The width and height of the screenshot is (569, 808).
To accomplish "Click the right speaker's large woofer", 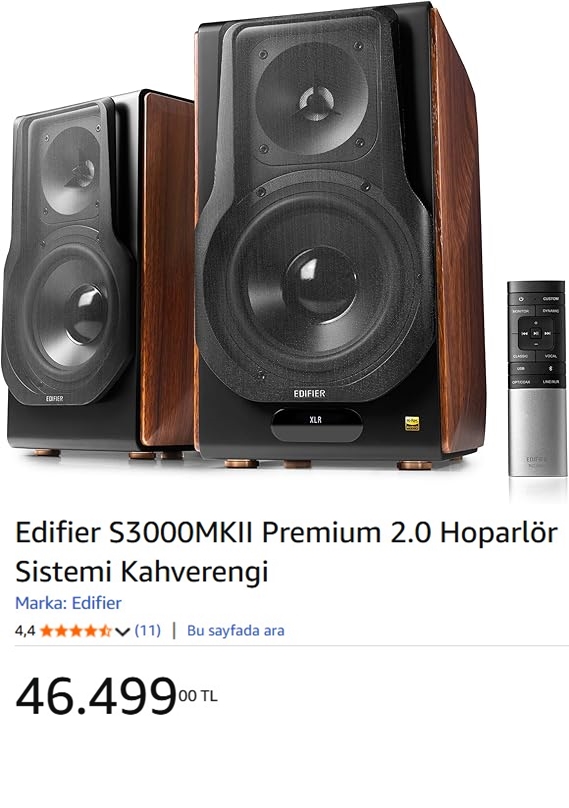I will [314, 284].
